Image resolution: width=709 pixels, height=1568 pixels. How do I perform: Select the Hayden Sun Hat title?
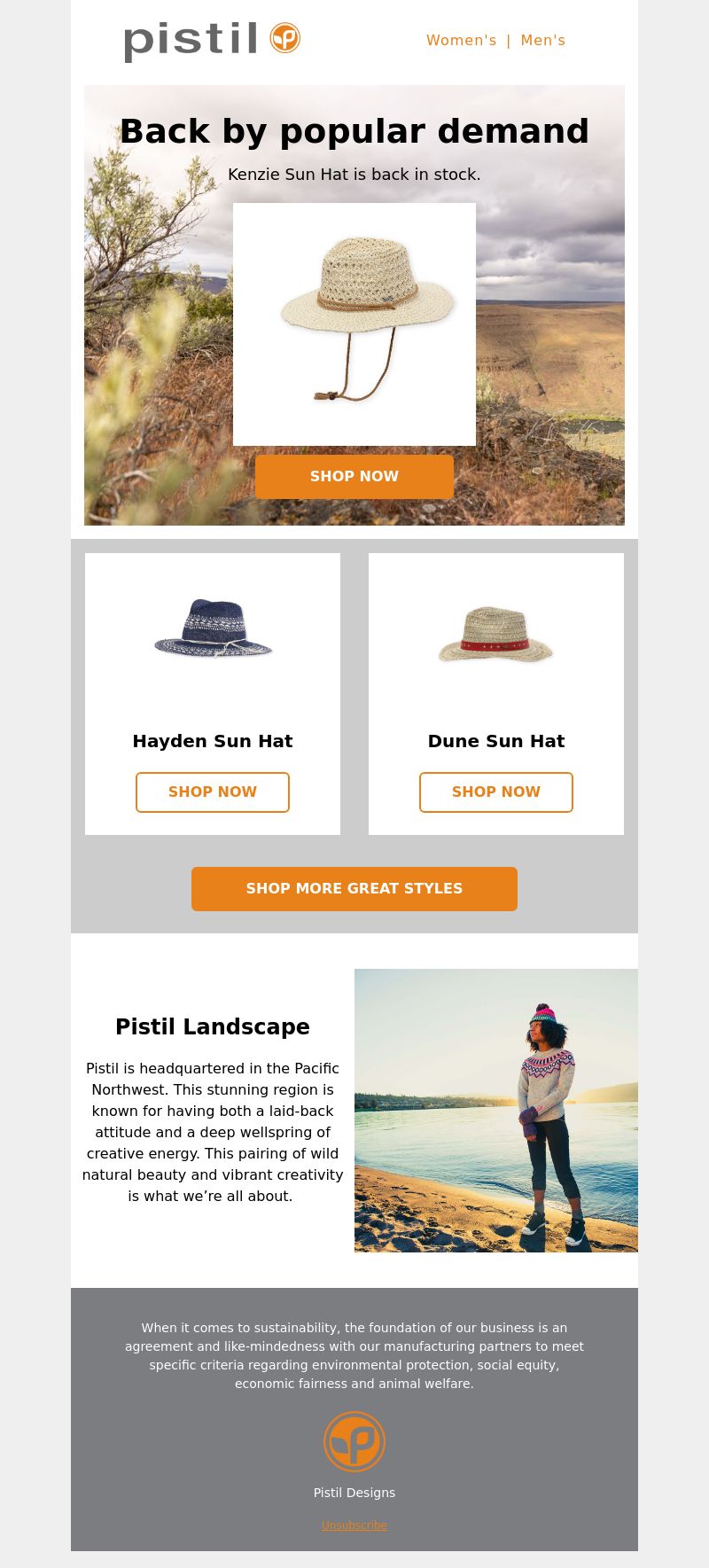213,741
